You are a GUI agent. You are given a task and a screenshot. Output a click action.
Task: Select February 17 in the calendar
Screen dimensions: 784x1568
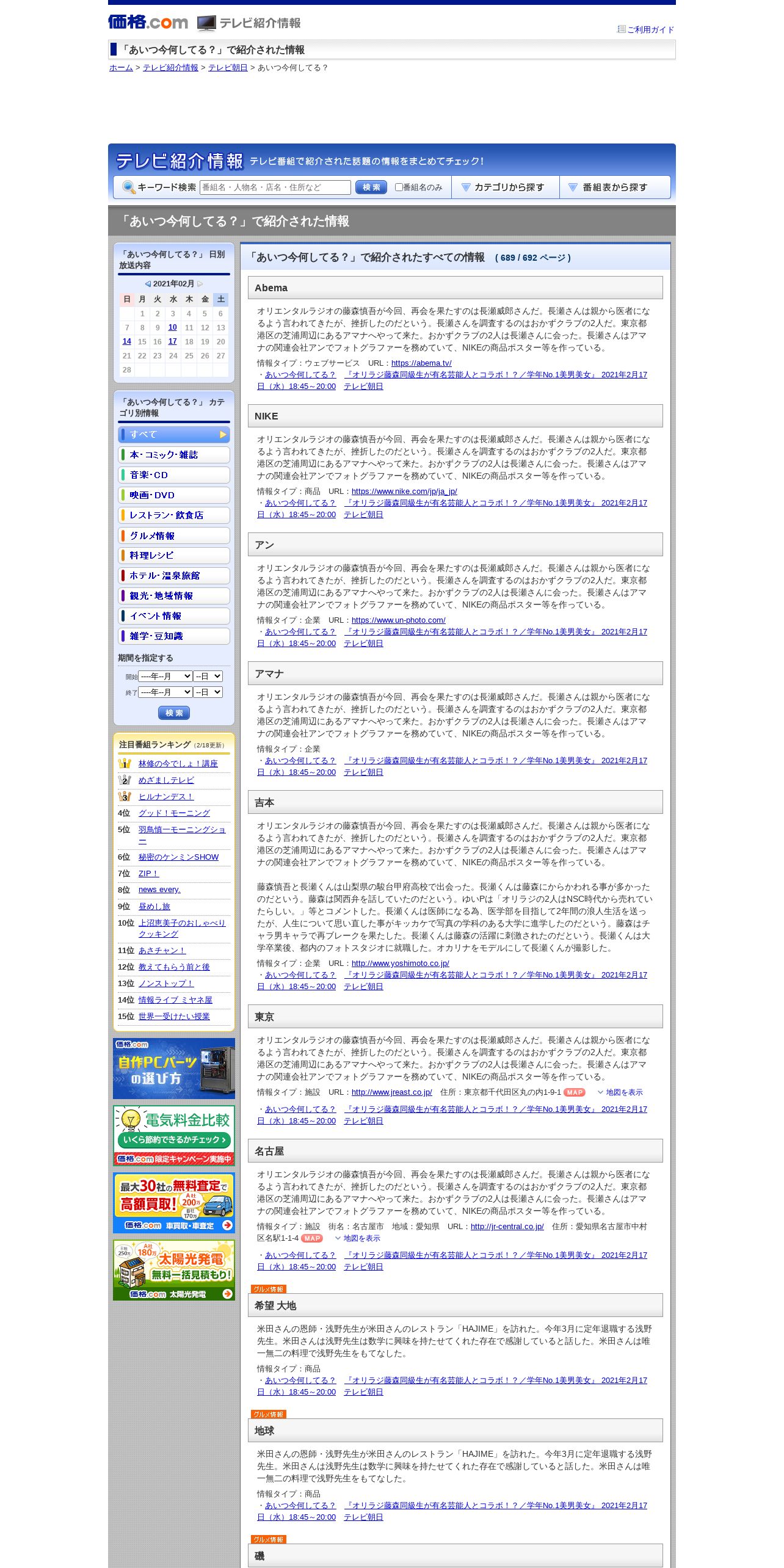[173, 341]
